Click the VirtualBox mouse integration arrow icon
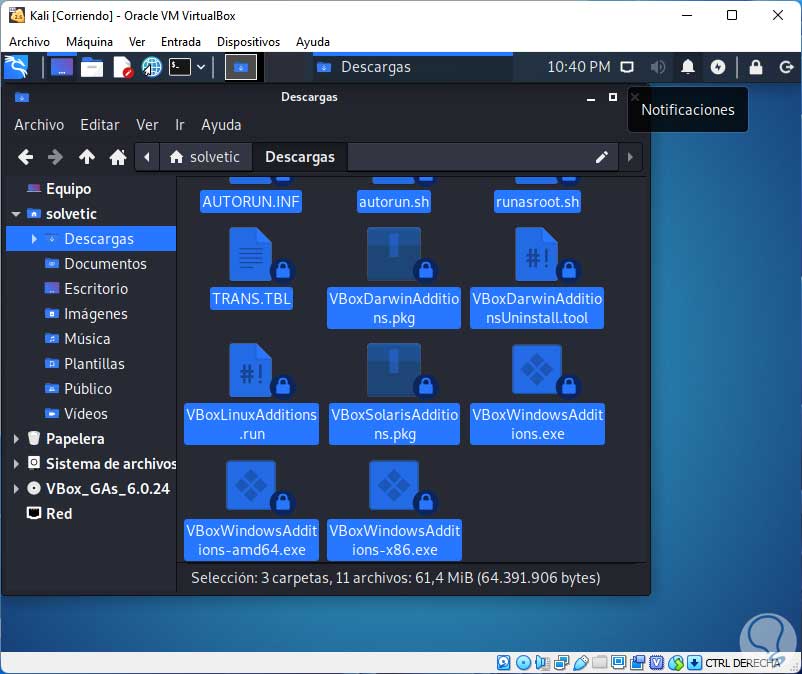 pos(694,663)
